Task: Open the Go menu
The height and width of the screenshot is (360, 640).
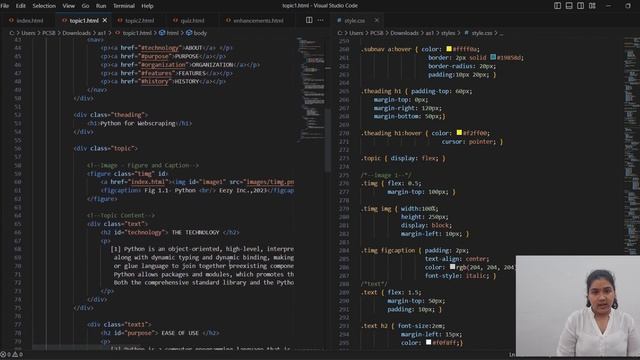Action: coord(85,6)
